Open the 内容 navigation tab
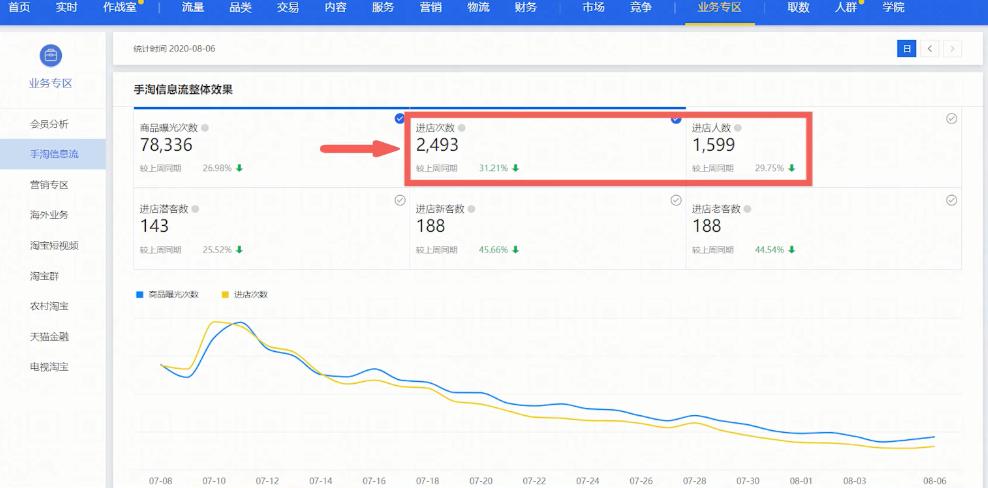 coord(335,8)
